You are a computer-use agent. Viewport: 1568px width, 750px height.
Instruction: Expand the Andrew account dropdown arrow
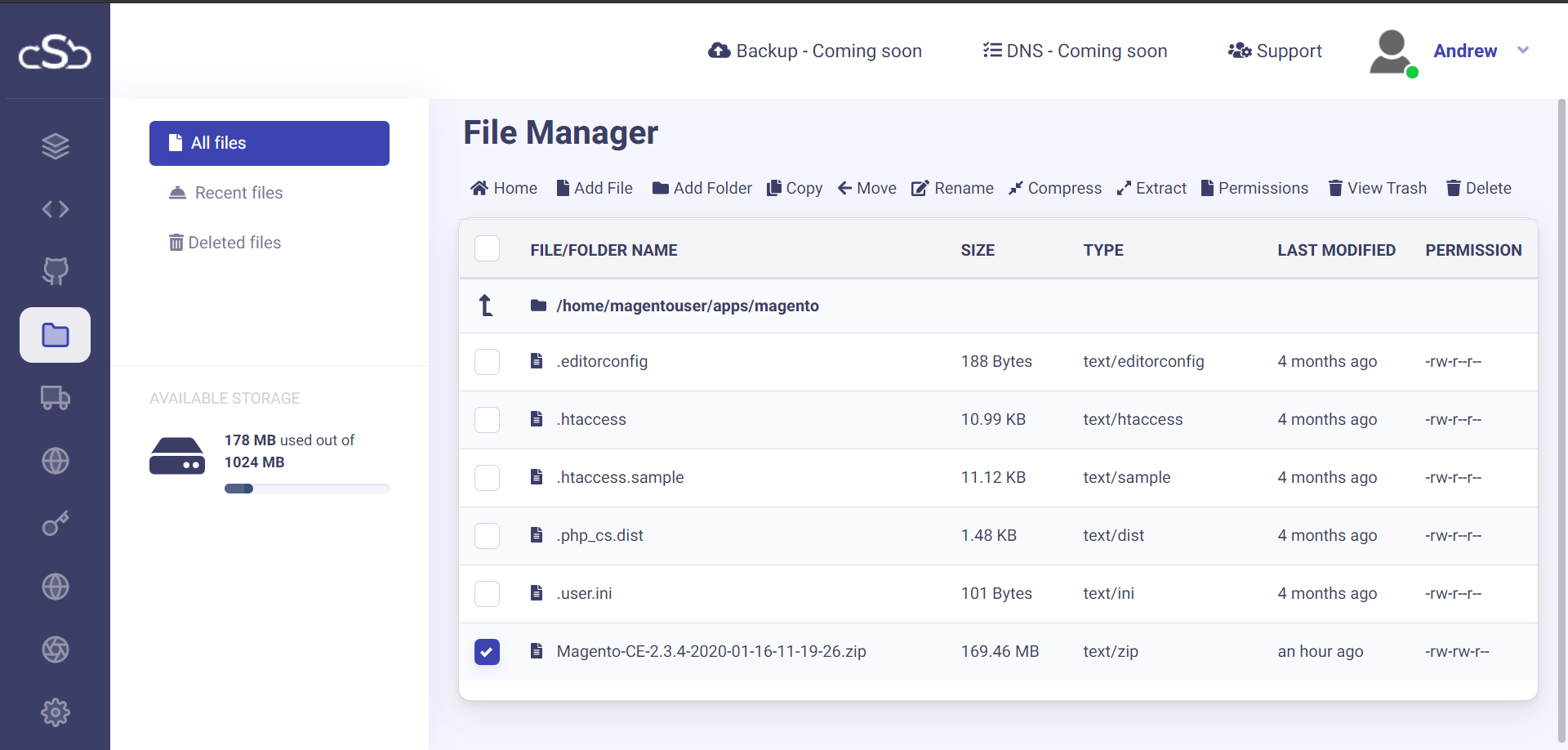1523,51
